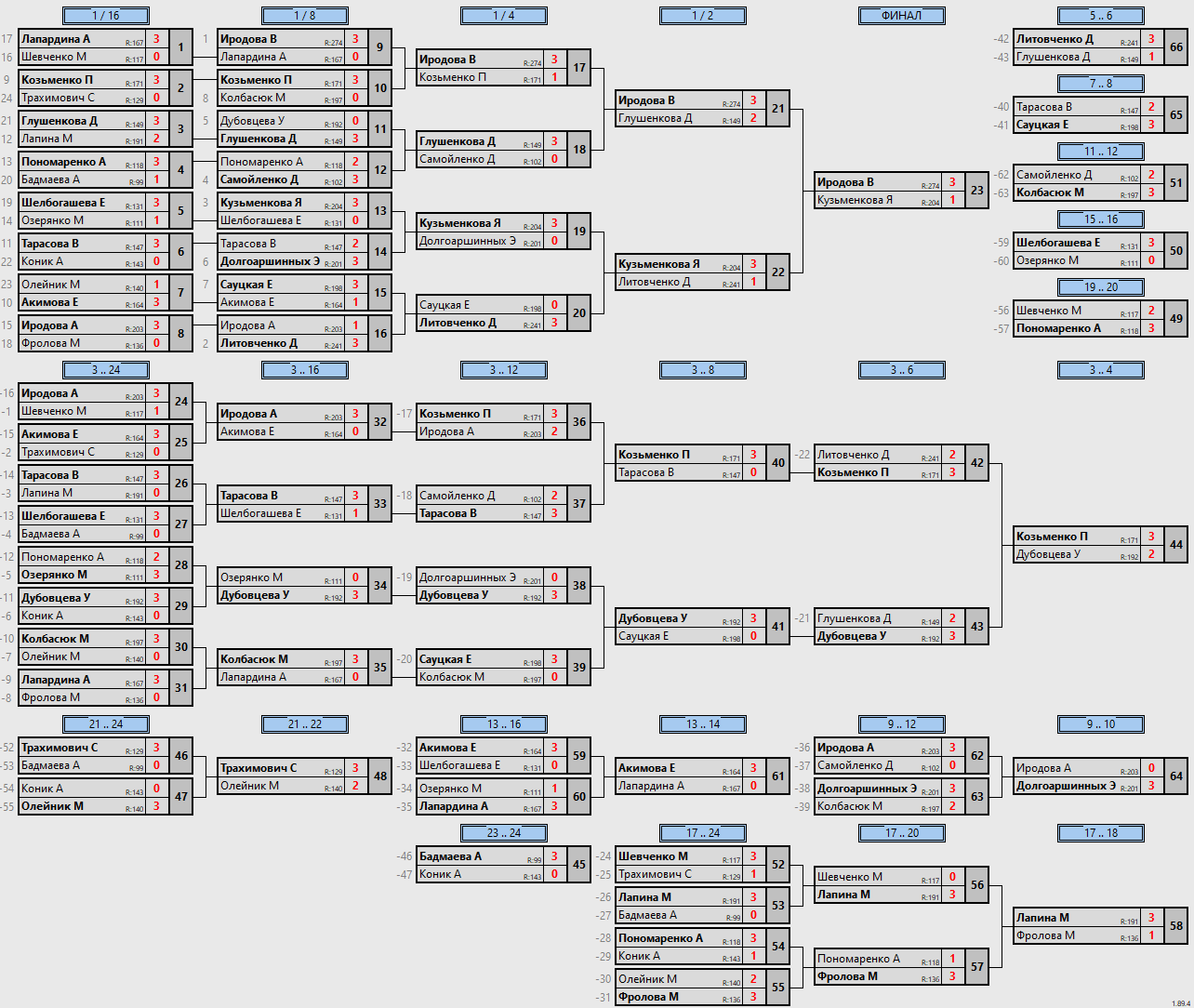This screenshot has height=1008, width=1194.
Task: Open the '13 .. 16' placement header
Action: pos(504,724)
